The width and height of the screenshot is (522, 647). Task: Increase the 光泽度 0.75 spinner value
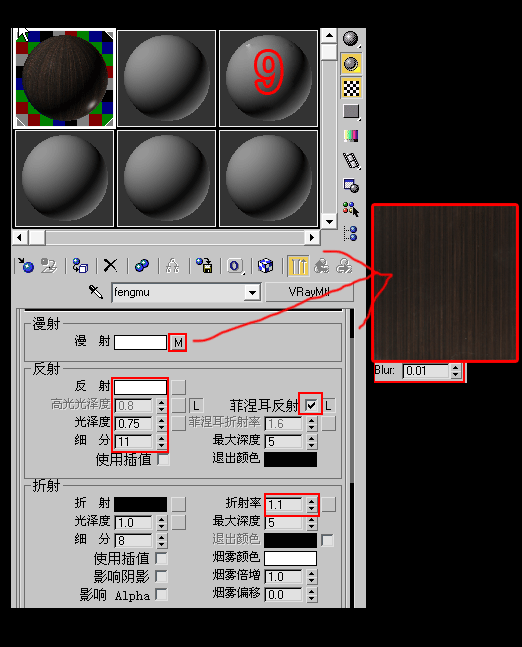coord(161,420)
